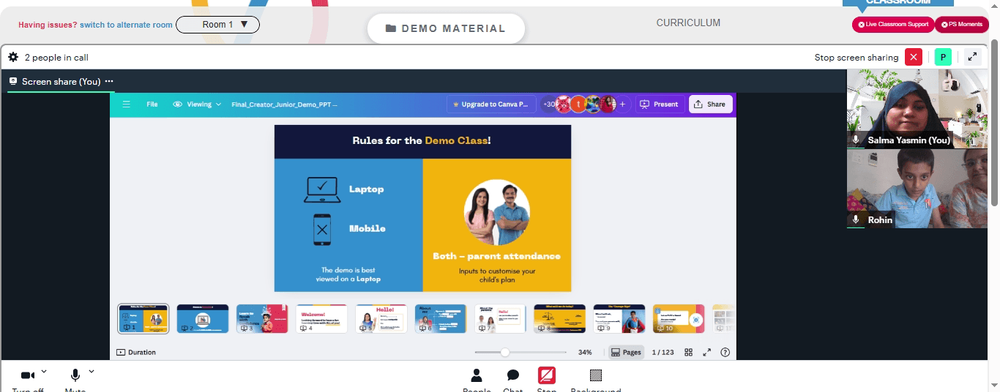Image resolution: width=1000 pixels, height=392 pixels.
Task: Toggle the Pages view button
Action: coord(626,352)
